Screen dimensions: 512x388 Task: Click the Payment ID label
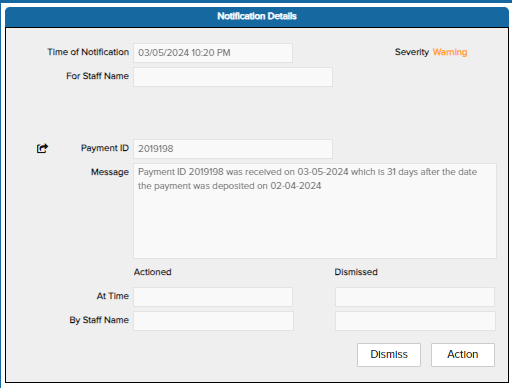click(105, 148)
